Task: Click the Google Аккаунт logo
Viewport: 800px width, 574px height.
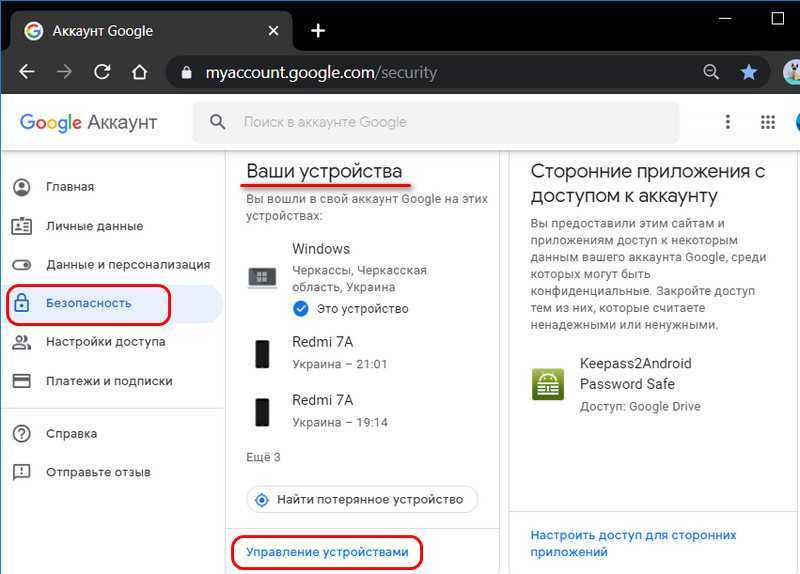Action: click(x=88, y=122)
